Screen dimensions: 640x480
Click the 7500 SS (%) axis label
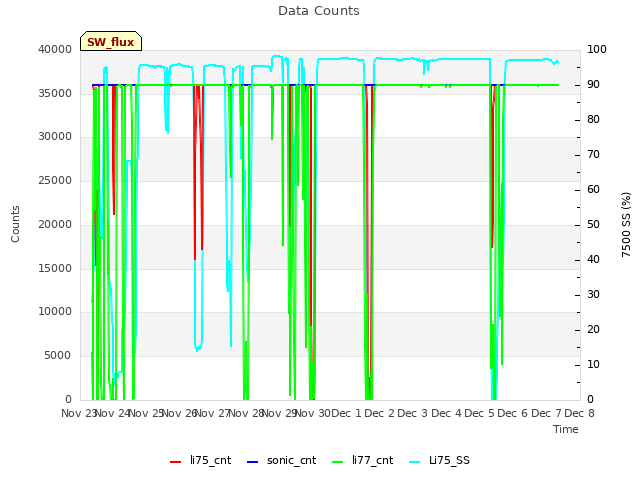(x=626, y=224)
